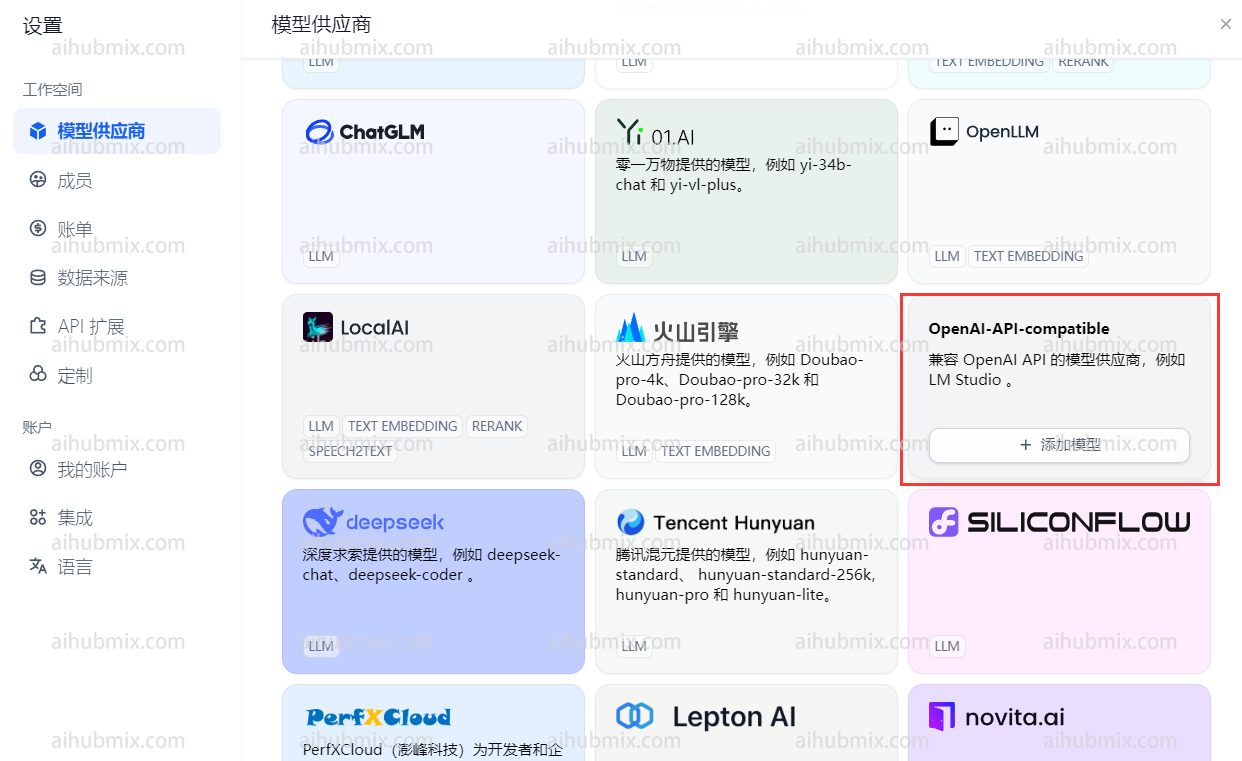Click the 集成 integrations icon
This screenshot has width=1242, height=761.
38,517
